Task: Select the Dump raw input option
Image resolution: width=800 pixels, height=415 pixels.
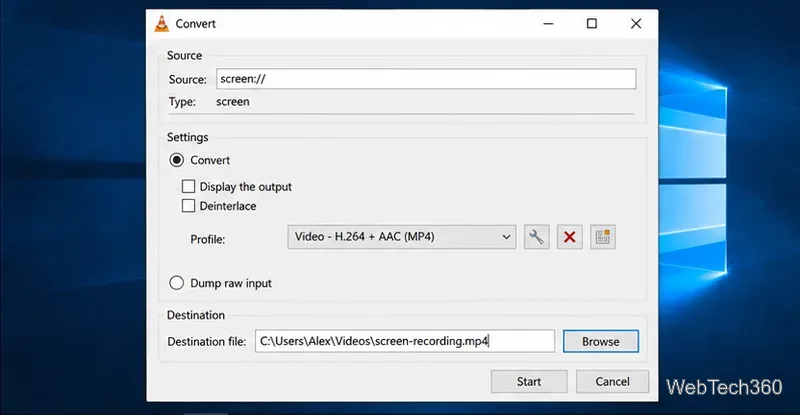Action: point(177,283)
